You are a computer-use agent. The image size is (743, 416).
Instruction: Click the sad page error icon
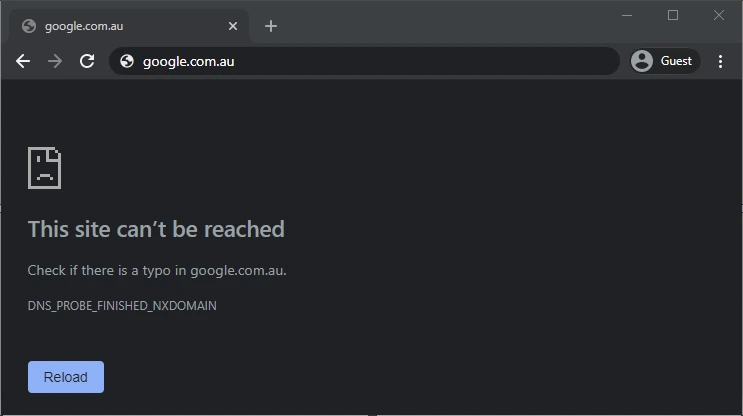click(x=45, y=168)
